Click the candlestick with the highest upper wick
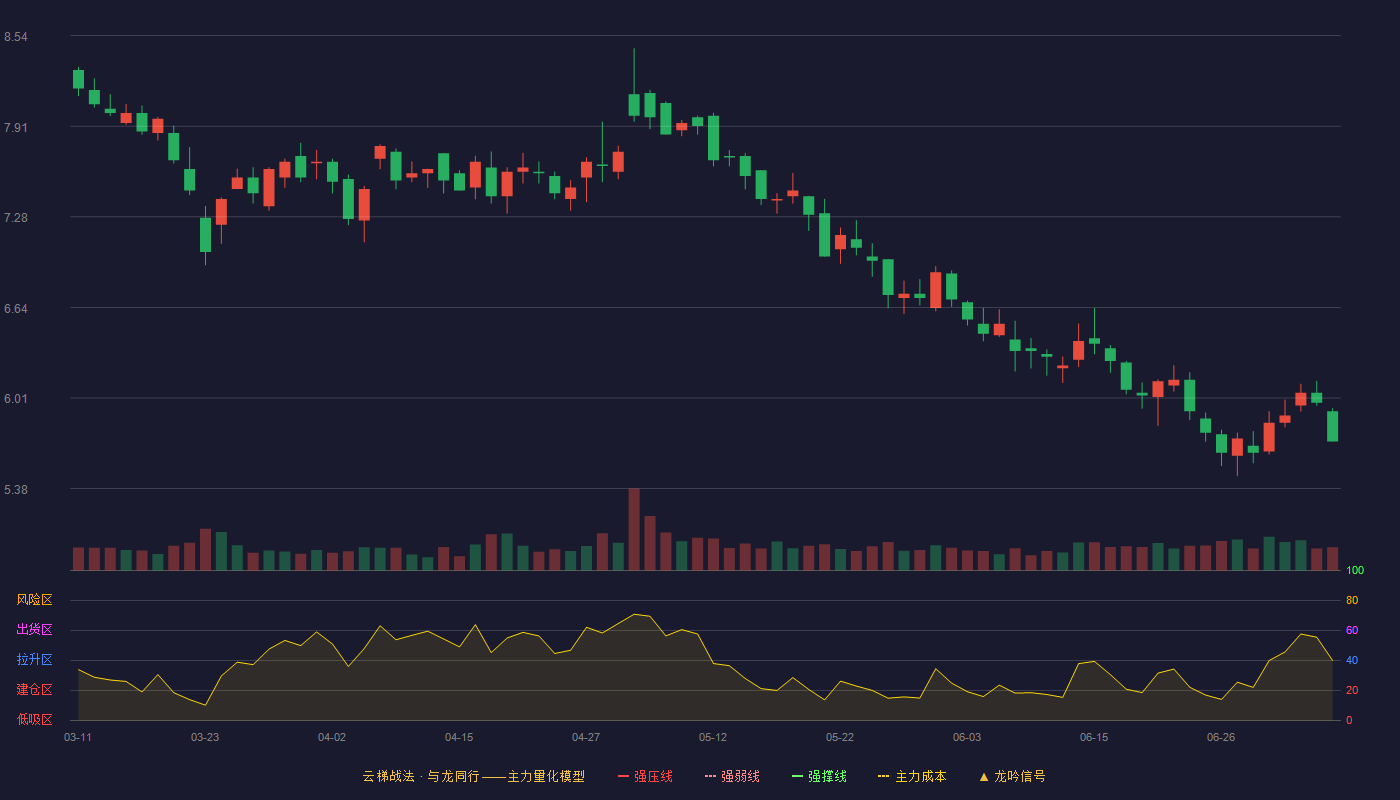1400x800 pixels. 634,105
